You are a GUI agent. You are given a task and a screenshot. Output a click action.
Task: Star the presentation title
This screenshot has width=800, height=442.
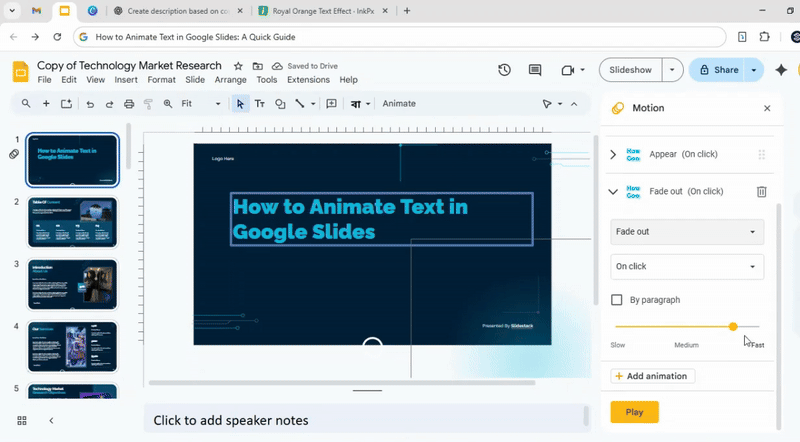coord(238,65)
